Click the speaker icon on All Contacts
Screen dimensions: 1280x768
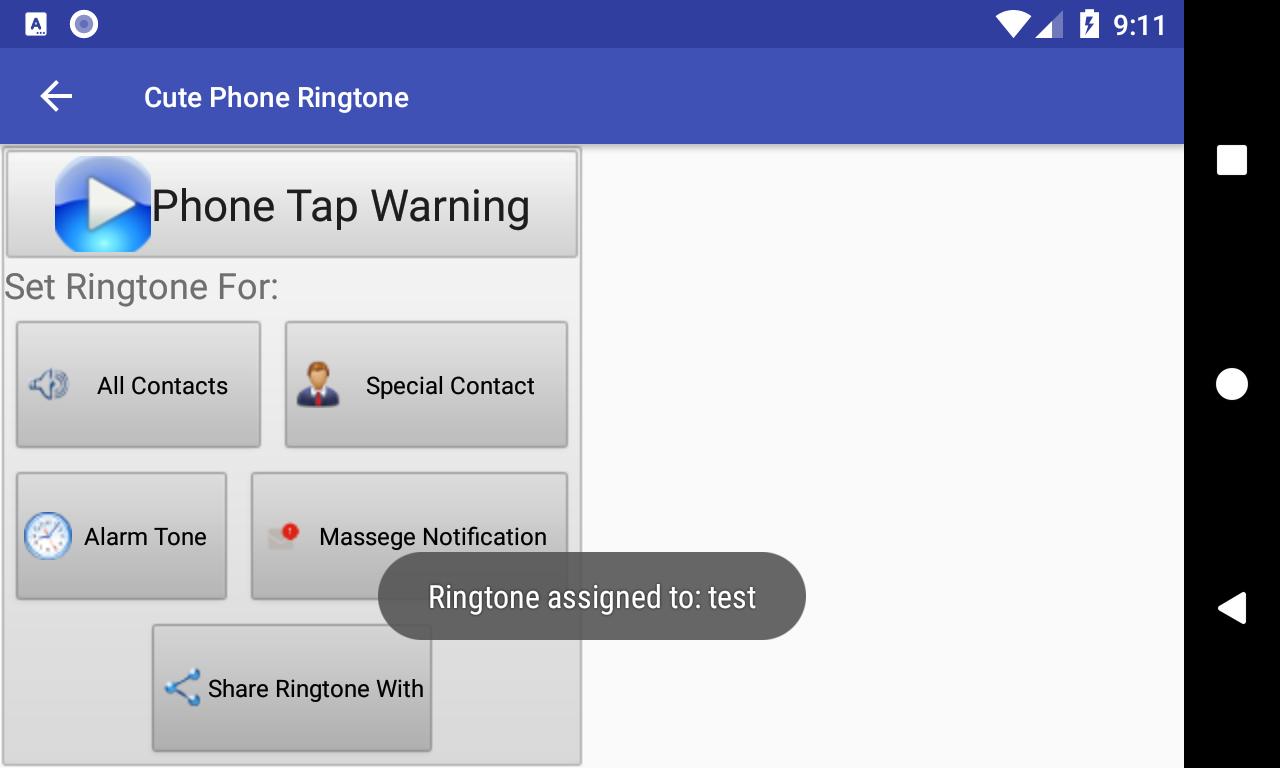[x=49, y=384]
